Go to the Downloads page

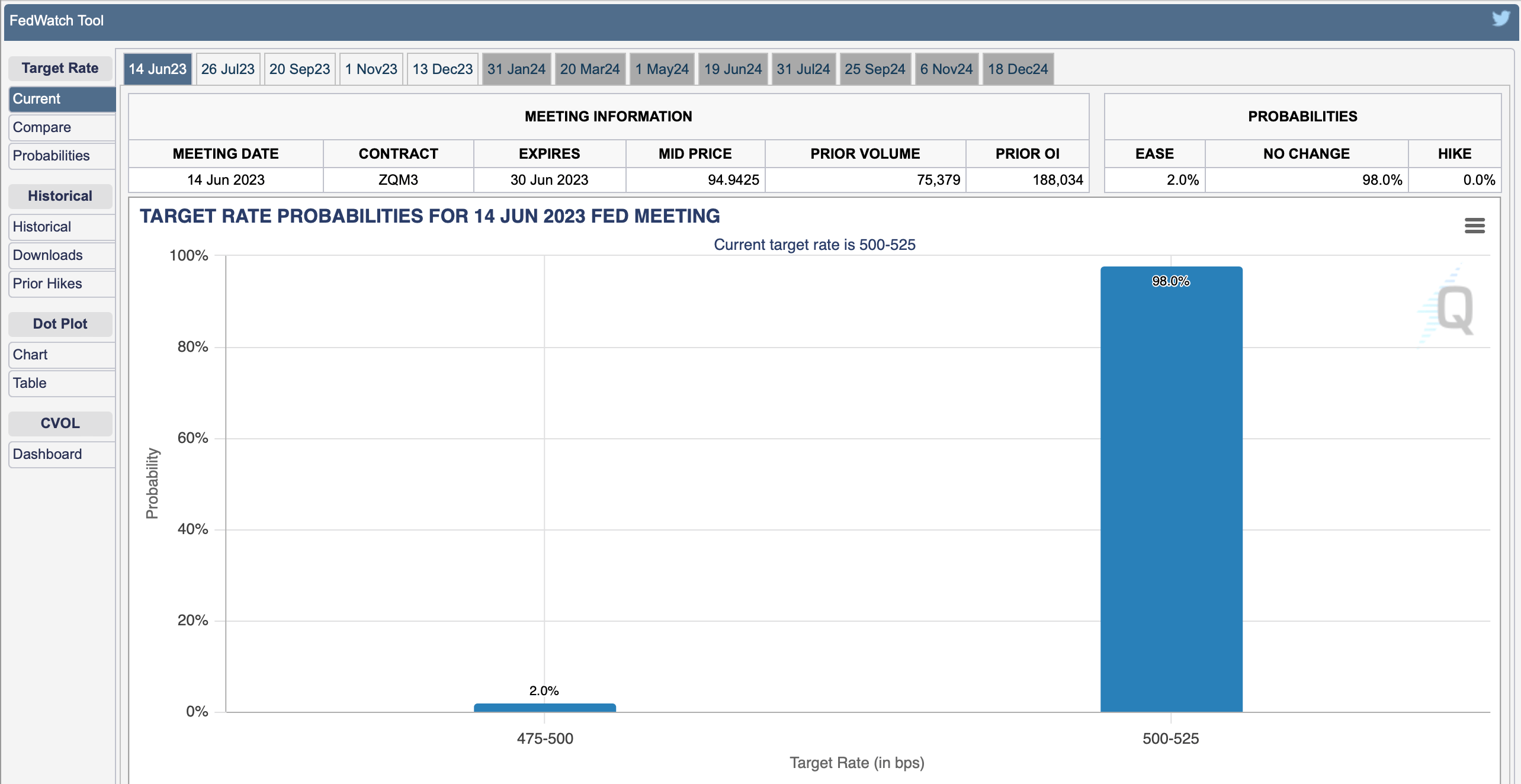(62, 255)
